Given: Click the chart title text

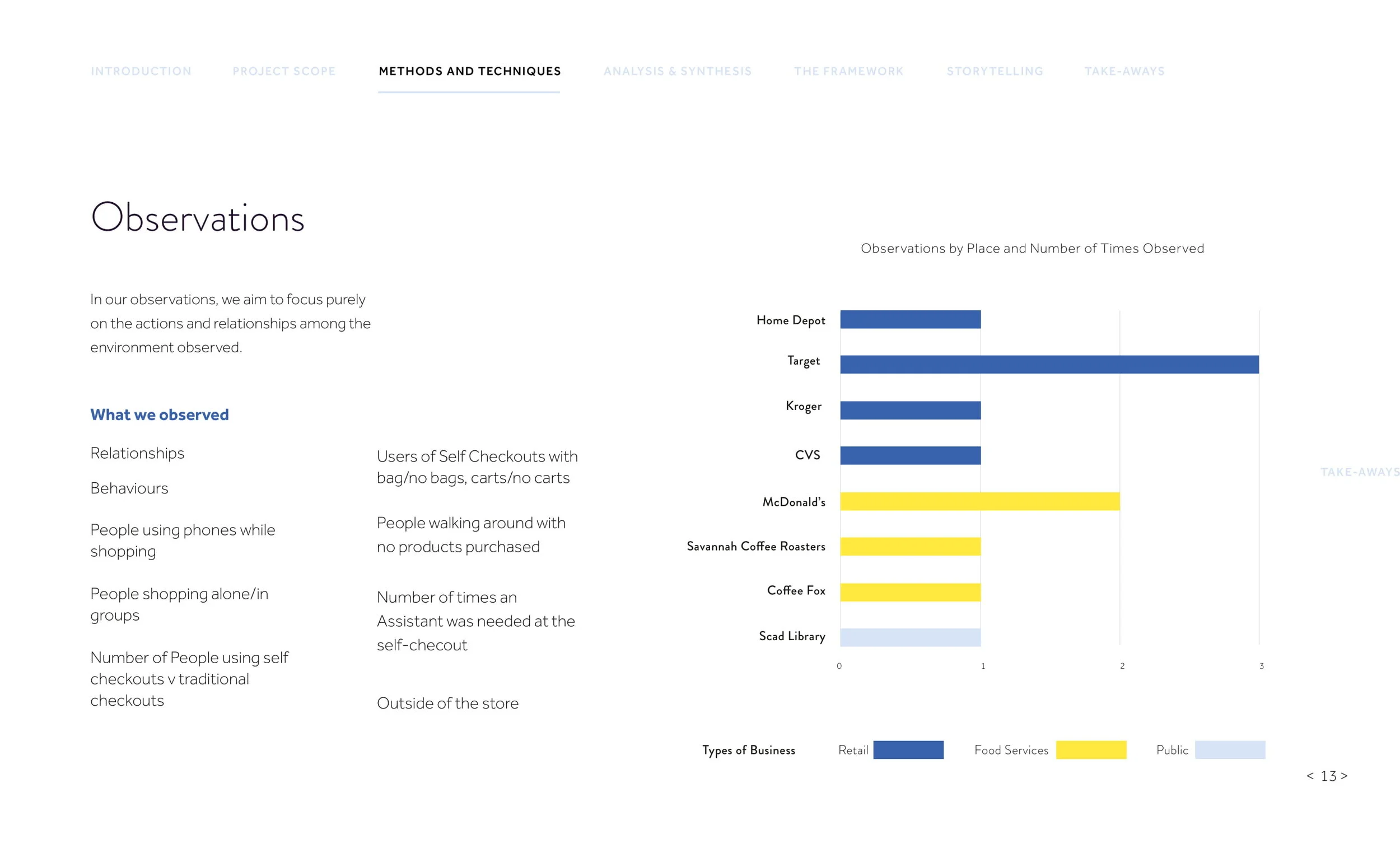Looking at the screenshot, I should click(1032, 248).
